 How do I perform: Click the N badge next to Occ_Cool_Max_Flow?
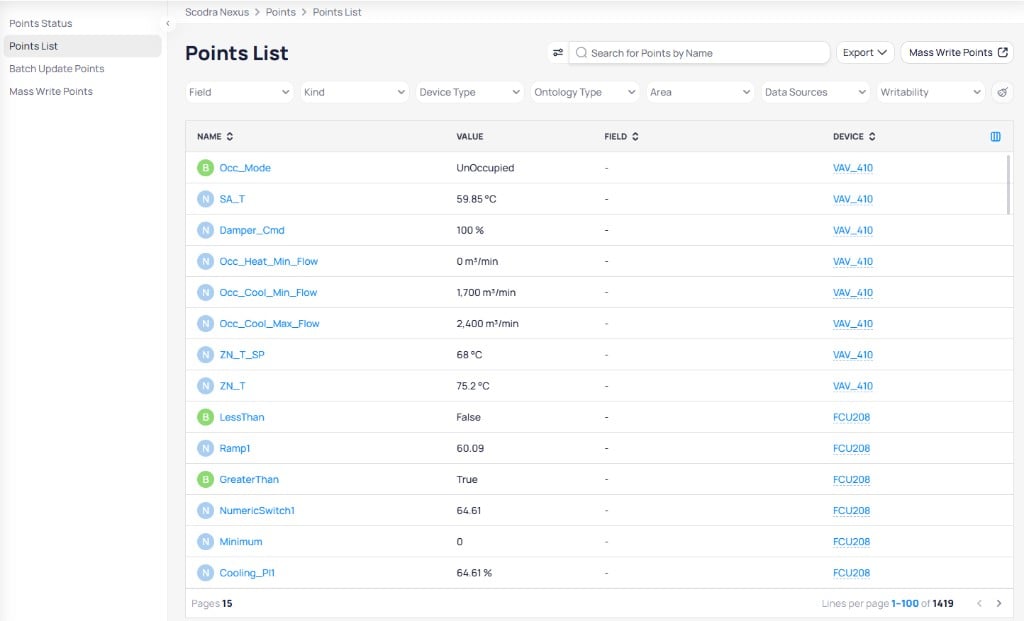point(206,324)
